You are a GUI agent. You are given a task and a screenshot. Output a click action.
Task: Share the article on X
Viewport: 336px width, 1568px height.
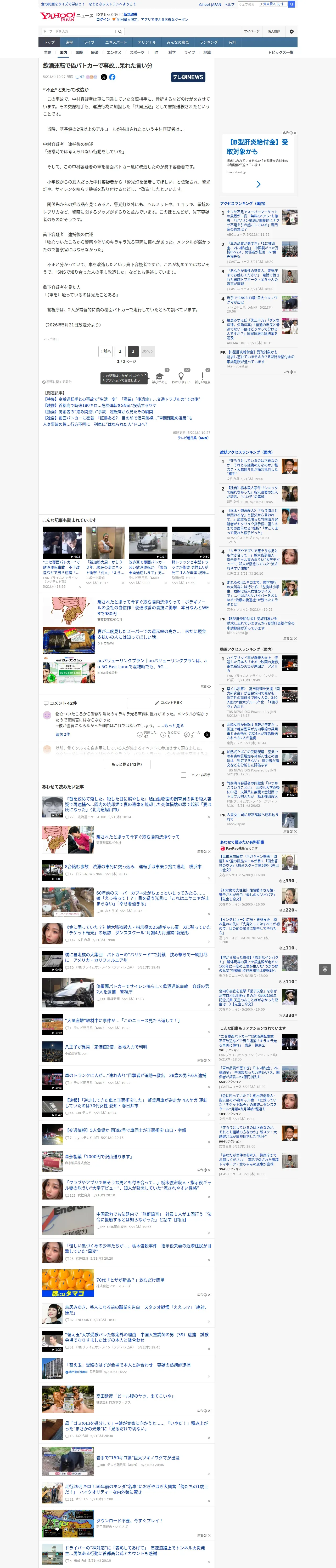point(104,77)
